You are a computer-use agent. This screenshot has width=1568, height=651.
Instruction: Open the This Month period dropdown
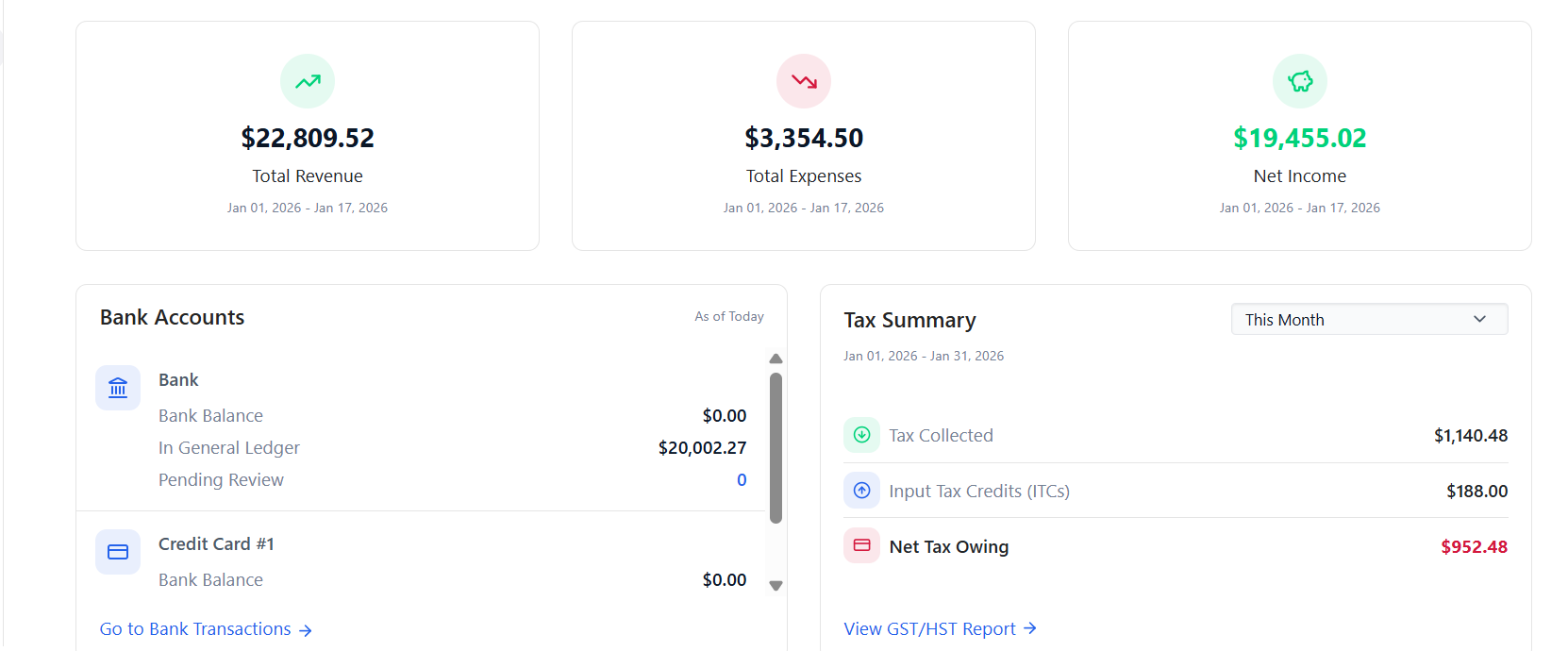pyautogui.click(x=1369, y=320)
